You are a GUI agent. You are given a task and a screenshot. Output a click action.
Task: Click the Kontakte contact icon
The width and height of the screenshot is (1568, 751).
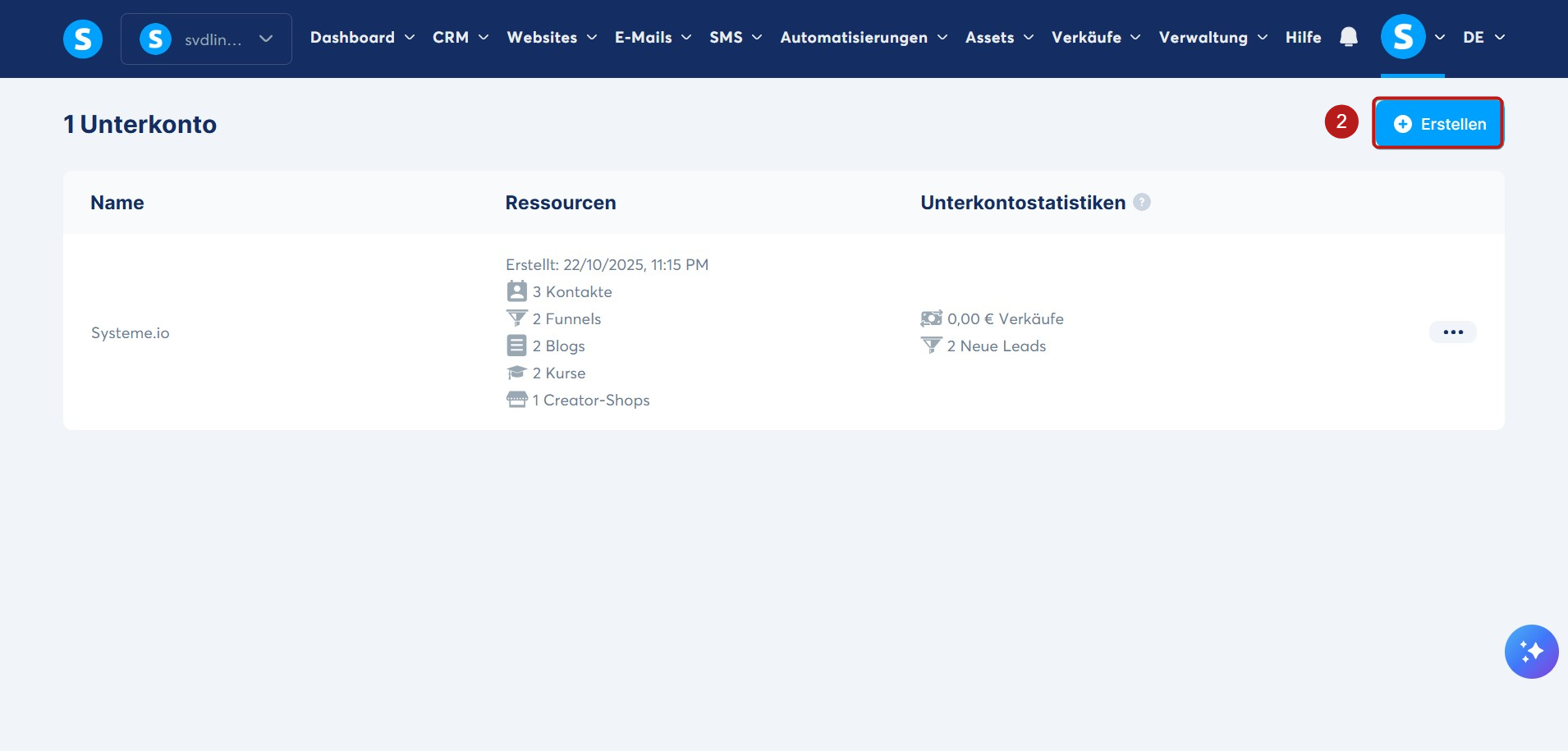click(x=516, y=291)
